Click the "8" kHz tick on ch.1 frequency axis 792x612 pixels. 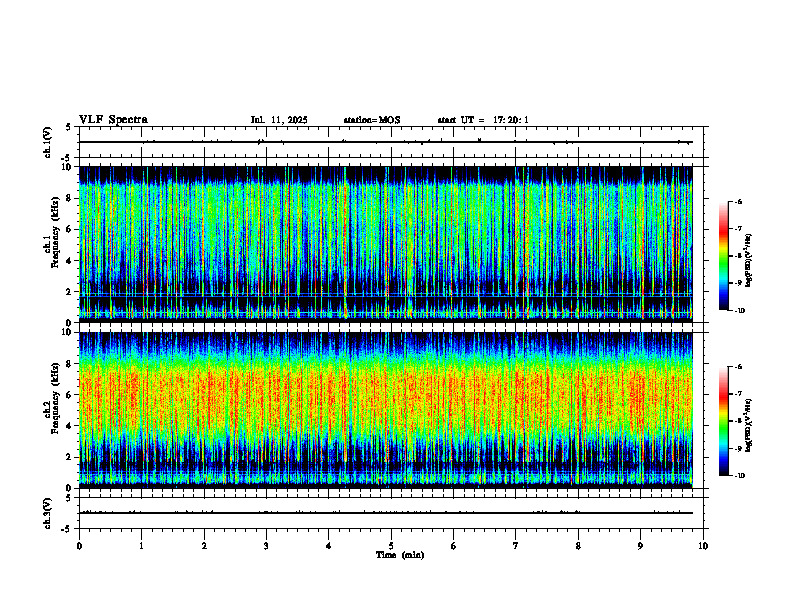(x=71, y=198)
